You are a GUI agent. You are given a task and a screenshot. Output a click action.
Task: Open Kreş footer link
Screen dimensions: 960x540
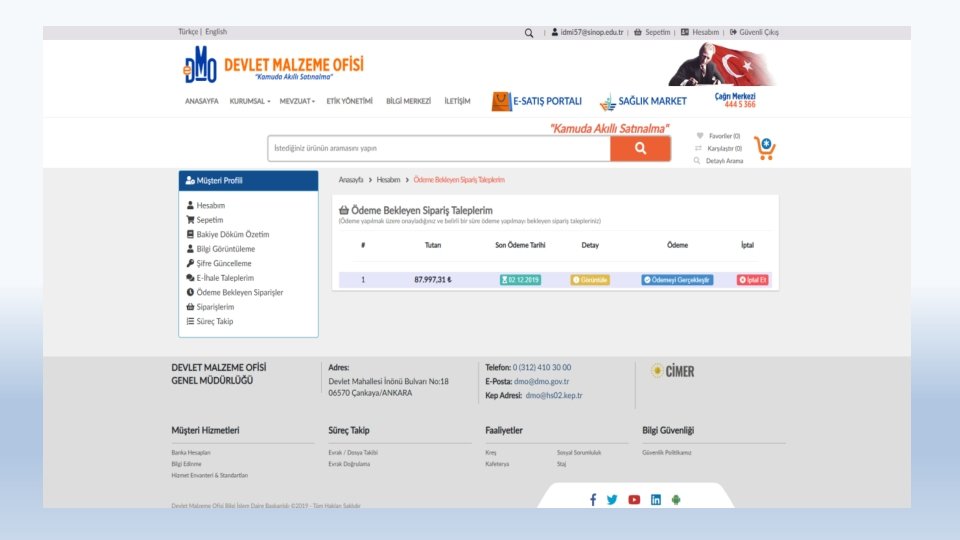[490, 452]
